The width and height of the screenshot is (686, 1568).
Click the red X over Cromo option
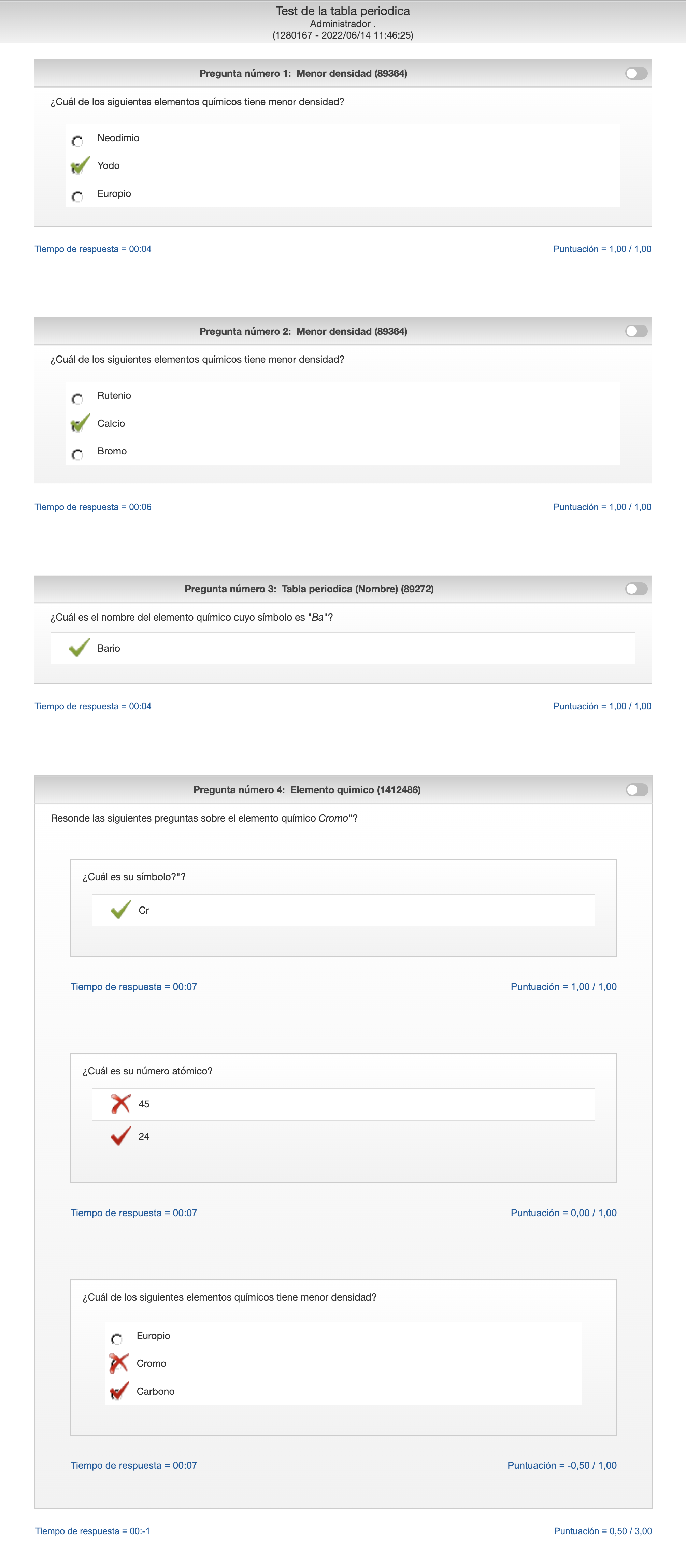pos(119,1363)
